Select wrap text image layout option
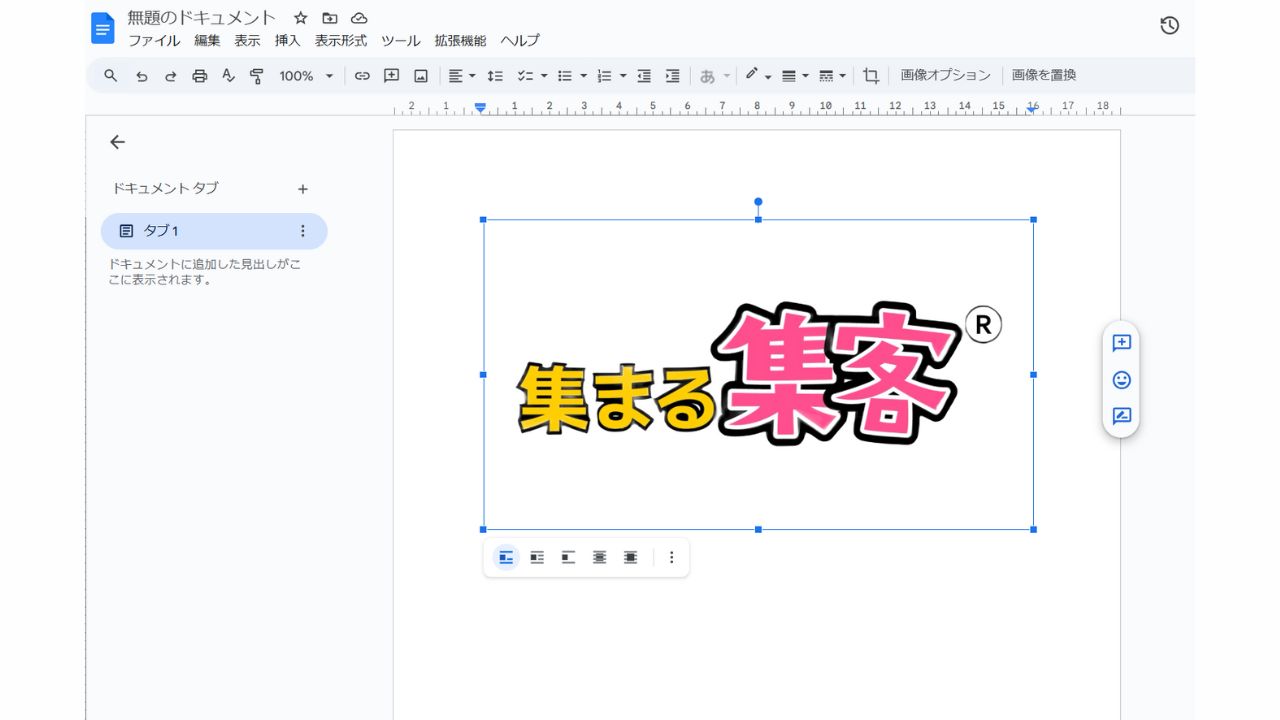The image size is (1280, 720). coord(537,558)
